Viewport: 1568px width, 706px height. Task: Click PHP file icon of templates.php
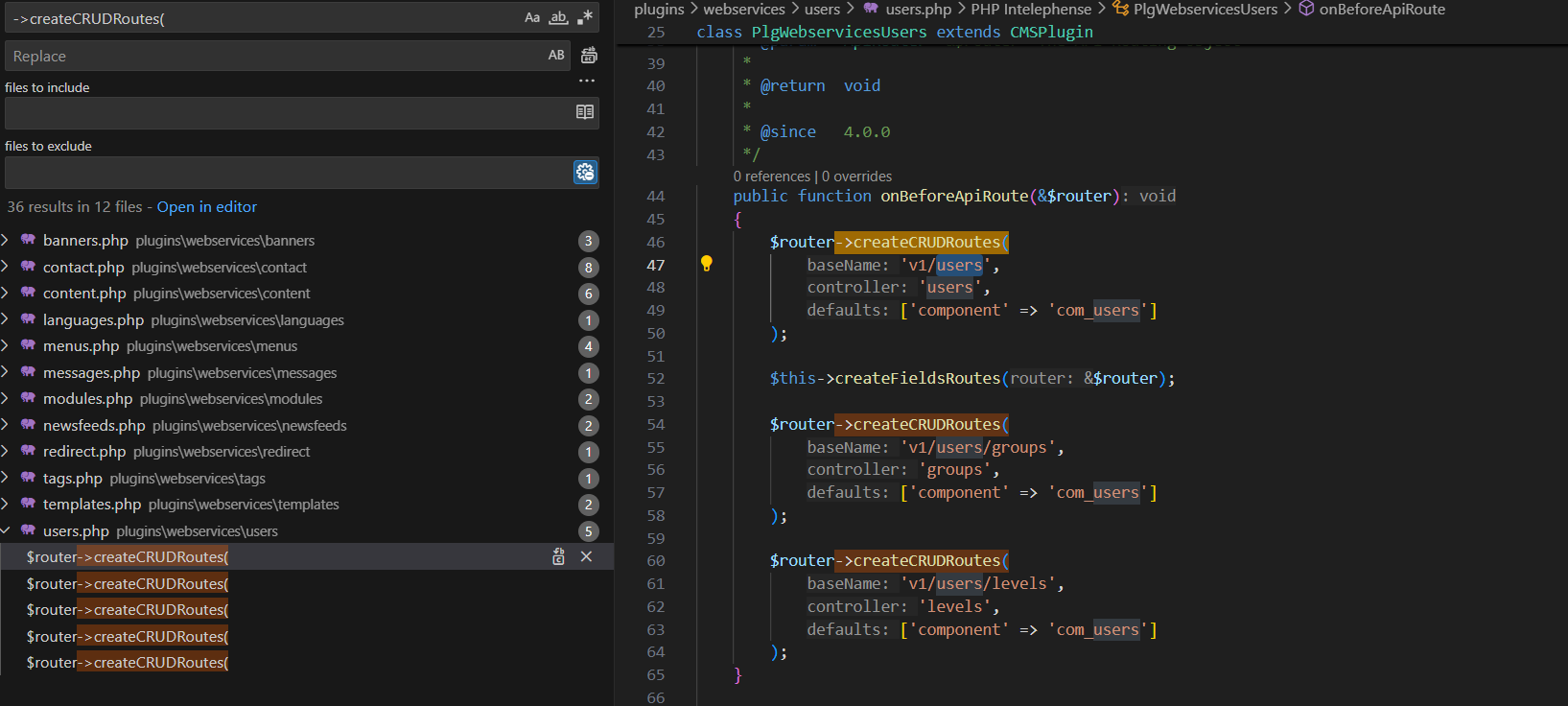28,504
